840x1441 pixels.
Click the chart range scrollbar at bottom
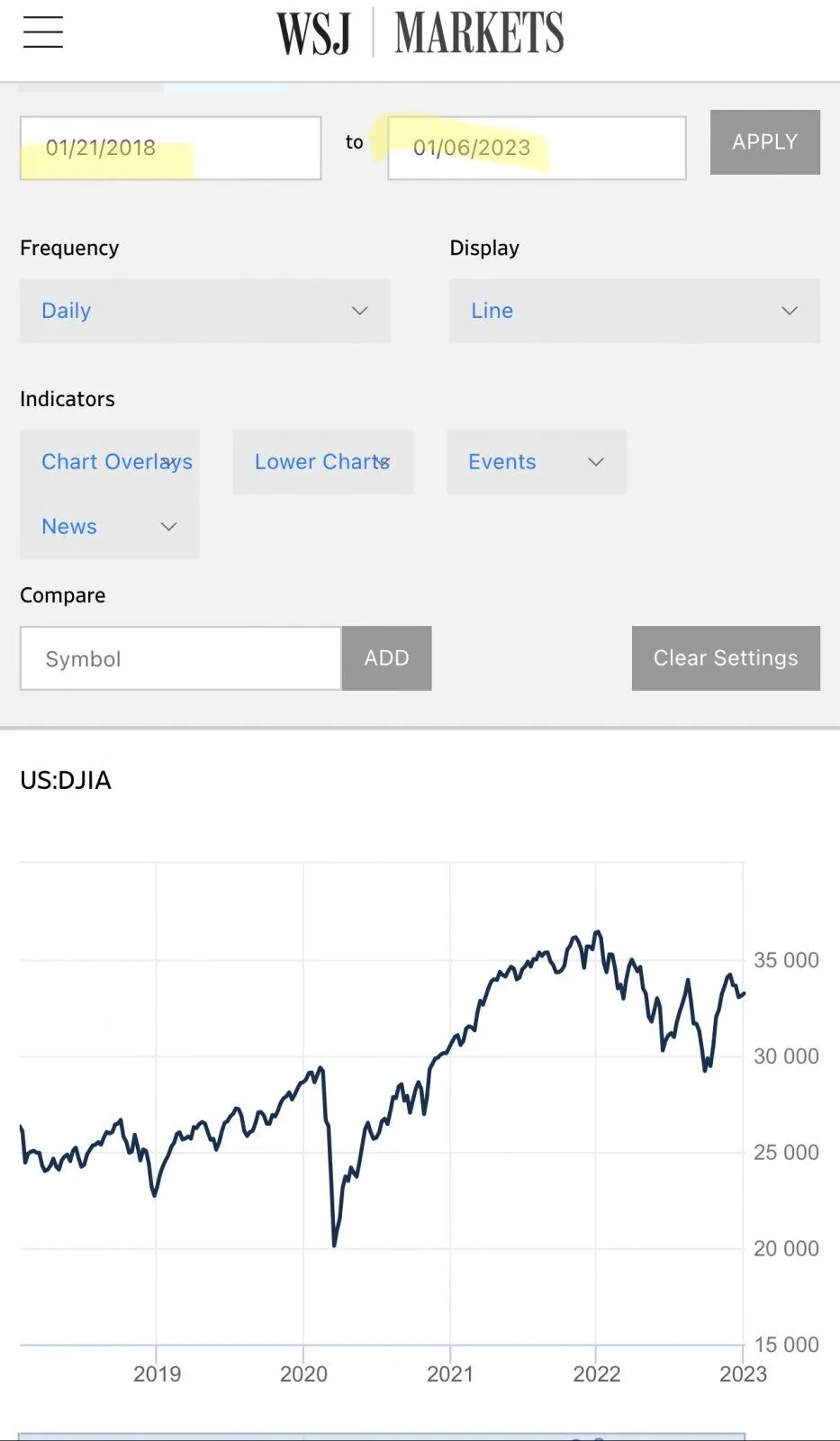tap(382, 1436)
